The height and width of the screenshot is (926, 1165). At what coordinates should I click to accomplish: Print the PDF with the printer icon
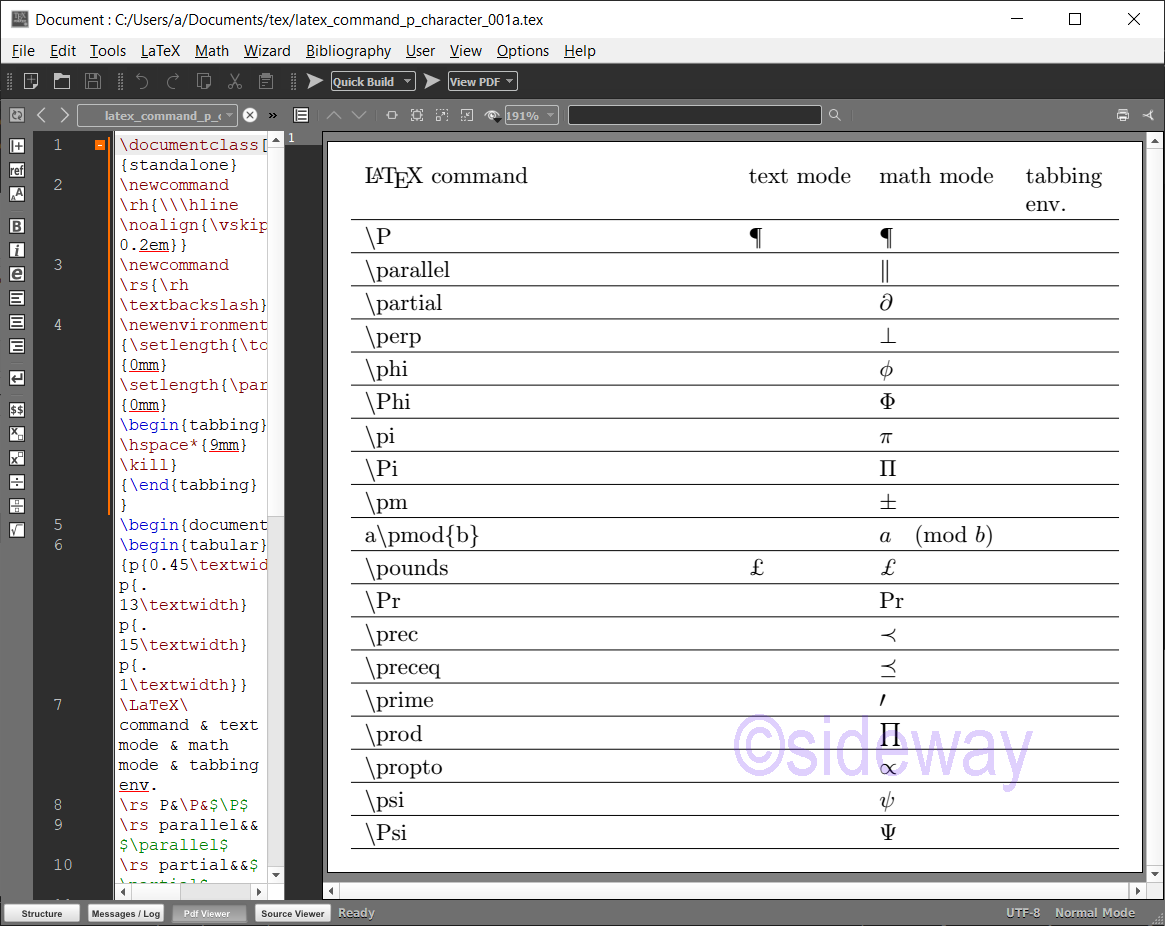pos(1123,115)
